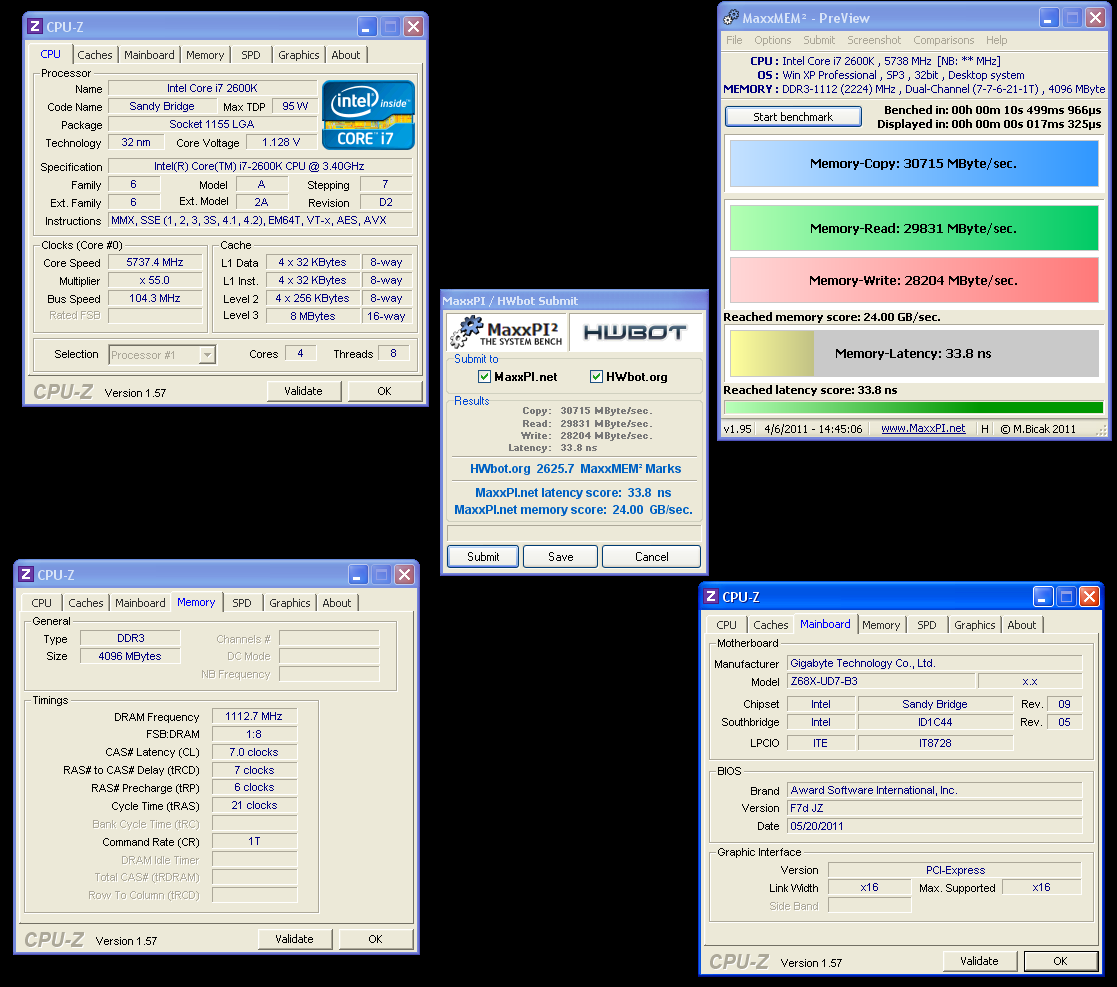Screen dimensions: 1117x987
Task: Click the Intel Core i7 logo badge
Action: [x=368, y=115]
